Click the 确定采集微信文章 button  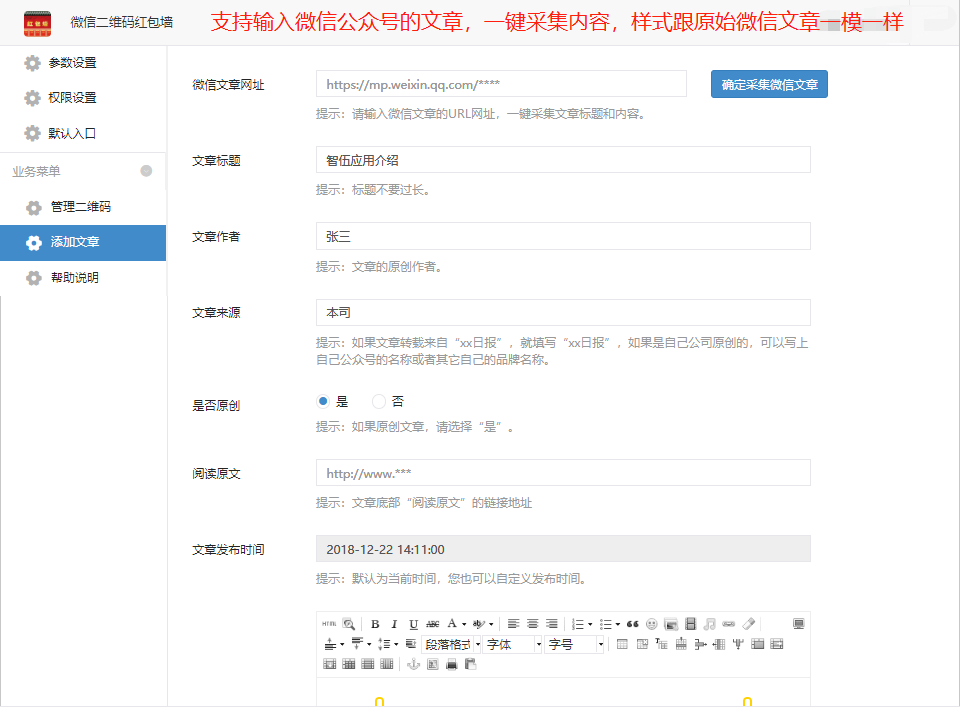(769, 85)
